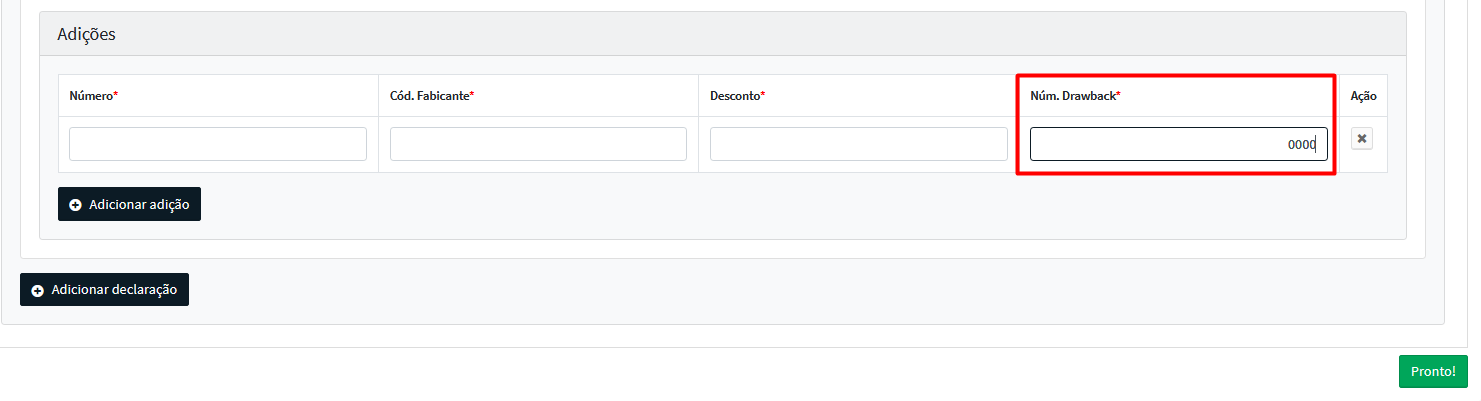Click the 0000 text in Núm. Drawback
1481x401 pixels.
pos(1301,144)
